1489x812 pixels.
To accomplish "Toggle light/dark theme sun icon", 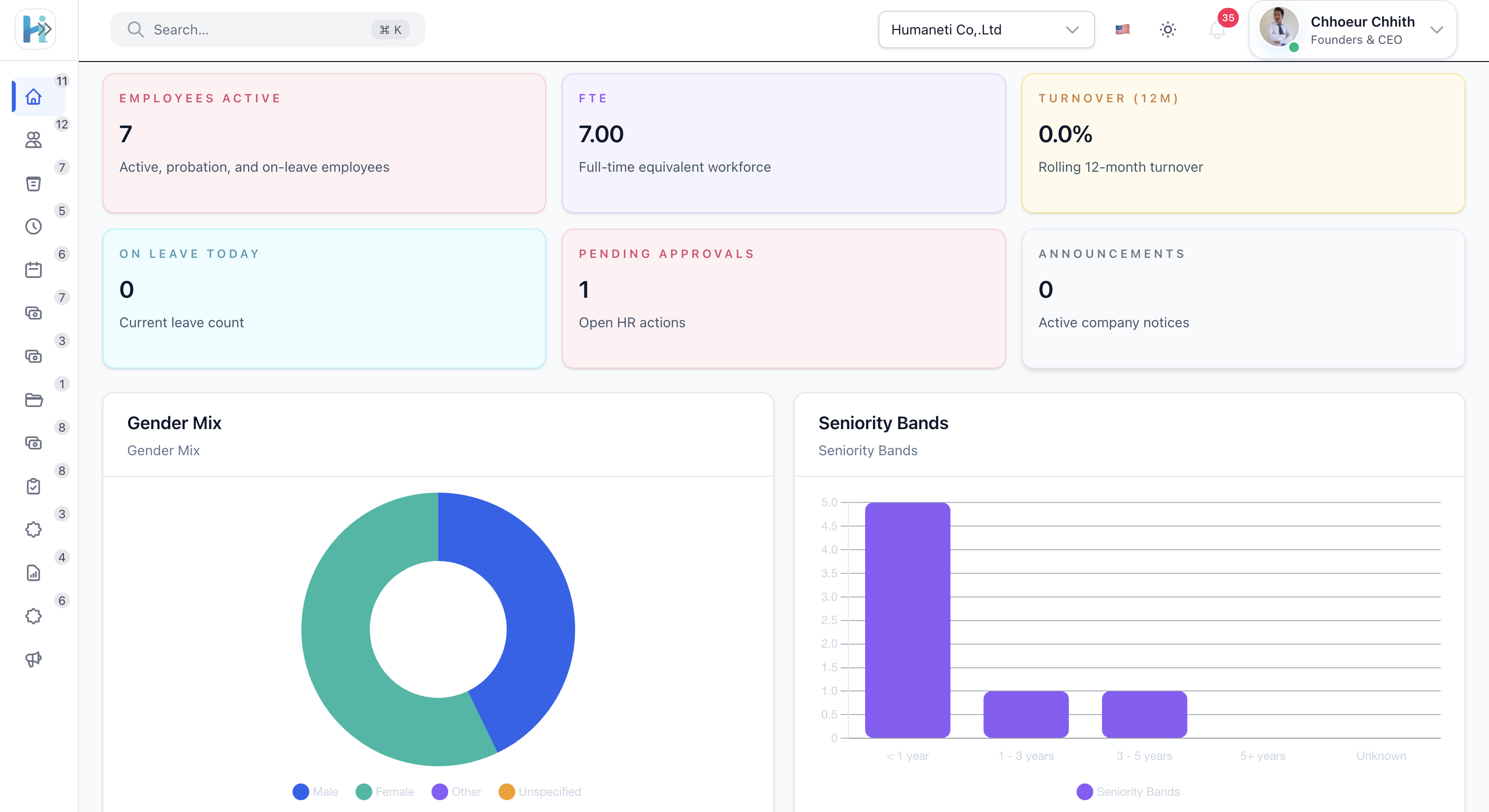I will tap(1167, 30).
